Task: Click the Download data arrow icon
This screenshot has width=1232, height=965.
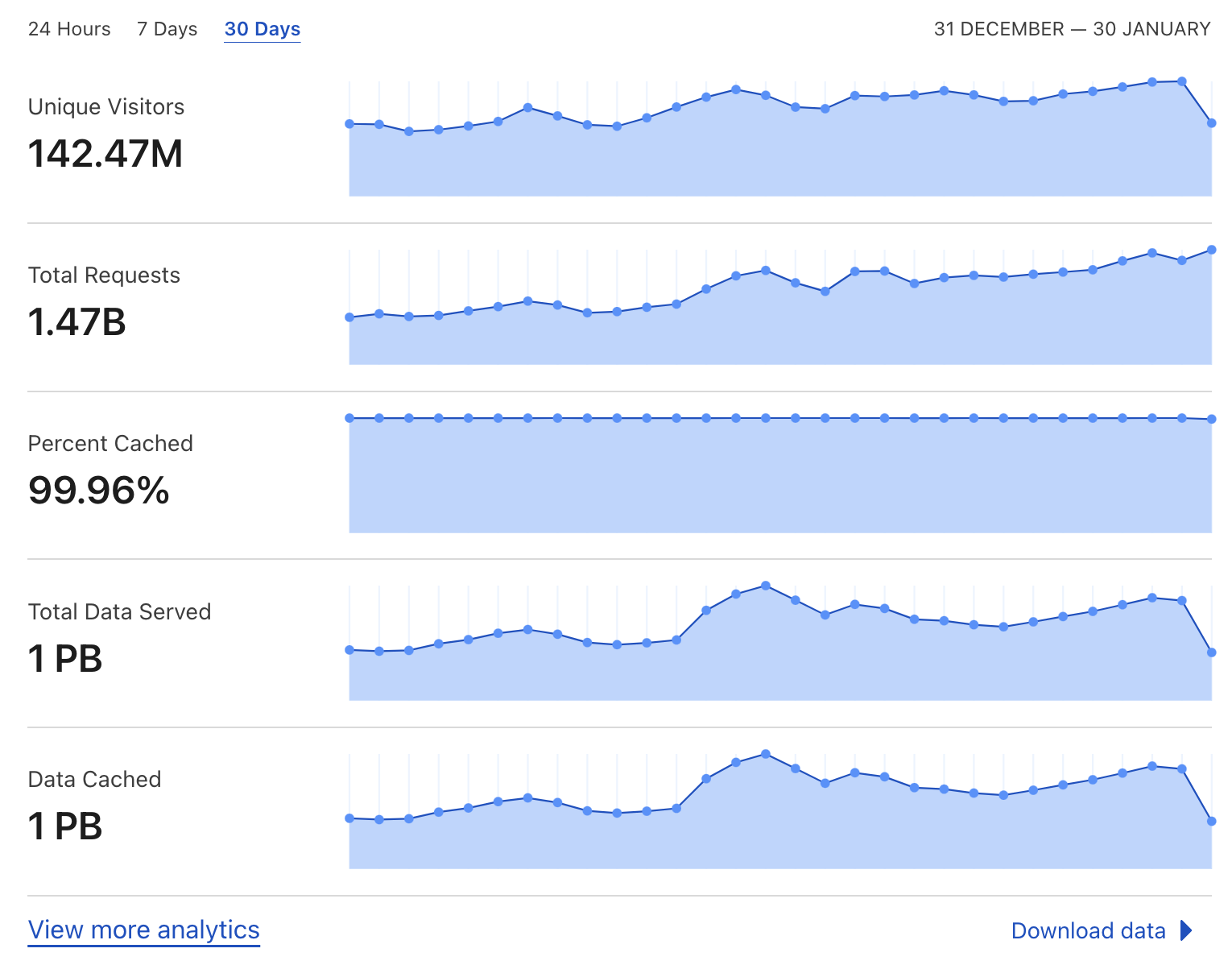Action: click(x=1186, y=930)
